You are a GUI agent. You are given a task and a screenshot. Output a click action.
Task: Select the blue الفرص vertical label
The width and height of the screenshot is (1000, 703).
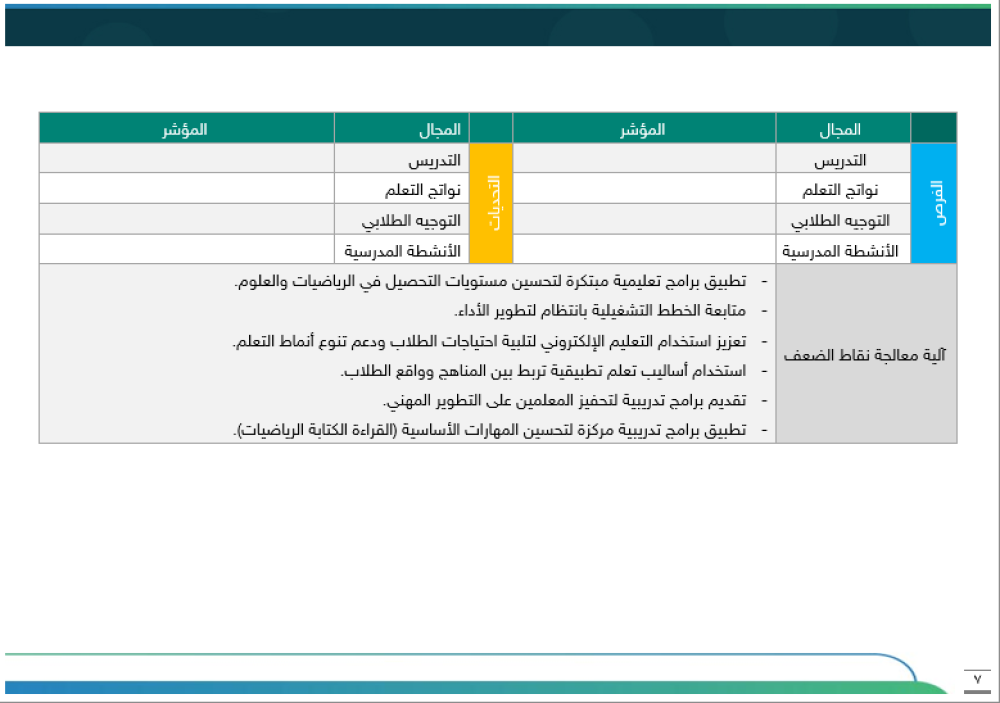[934, 203]
